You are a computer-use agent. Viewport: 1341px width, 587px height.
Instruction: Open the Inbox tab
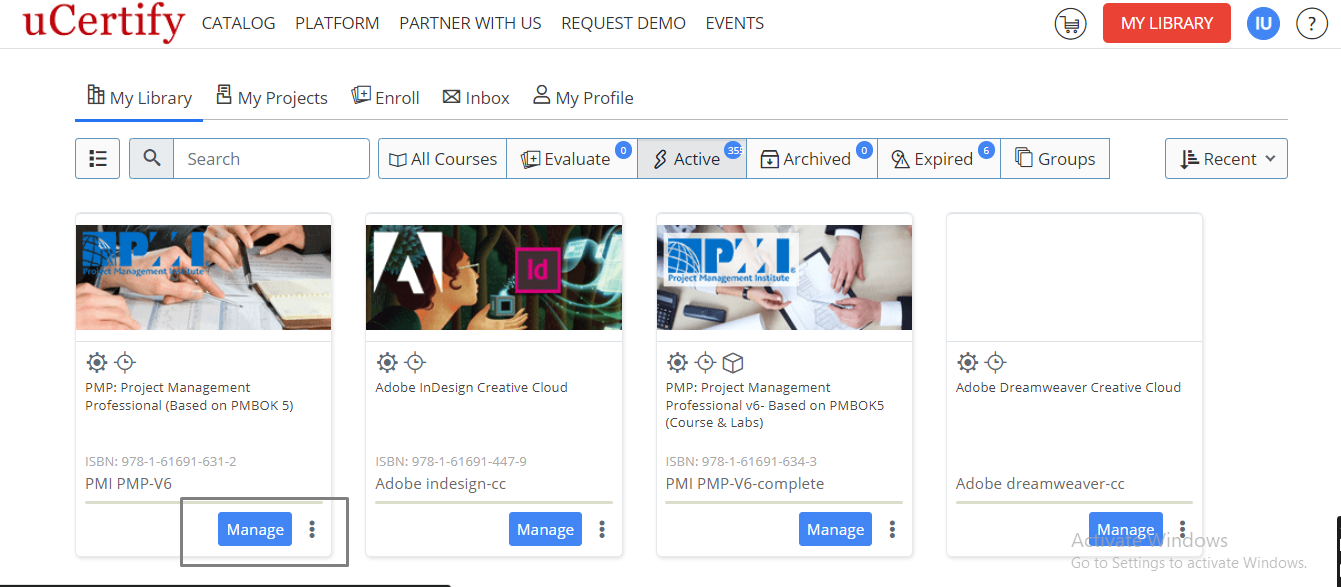(476, 97)
